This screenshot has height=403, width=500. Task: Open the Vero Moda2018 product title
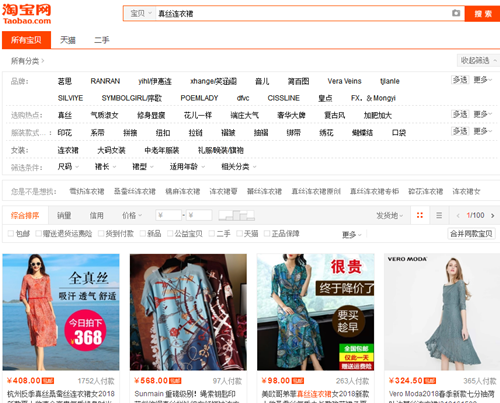[442, 397]
